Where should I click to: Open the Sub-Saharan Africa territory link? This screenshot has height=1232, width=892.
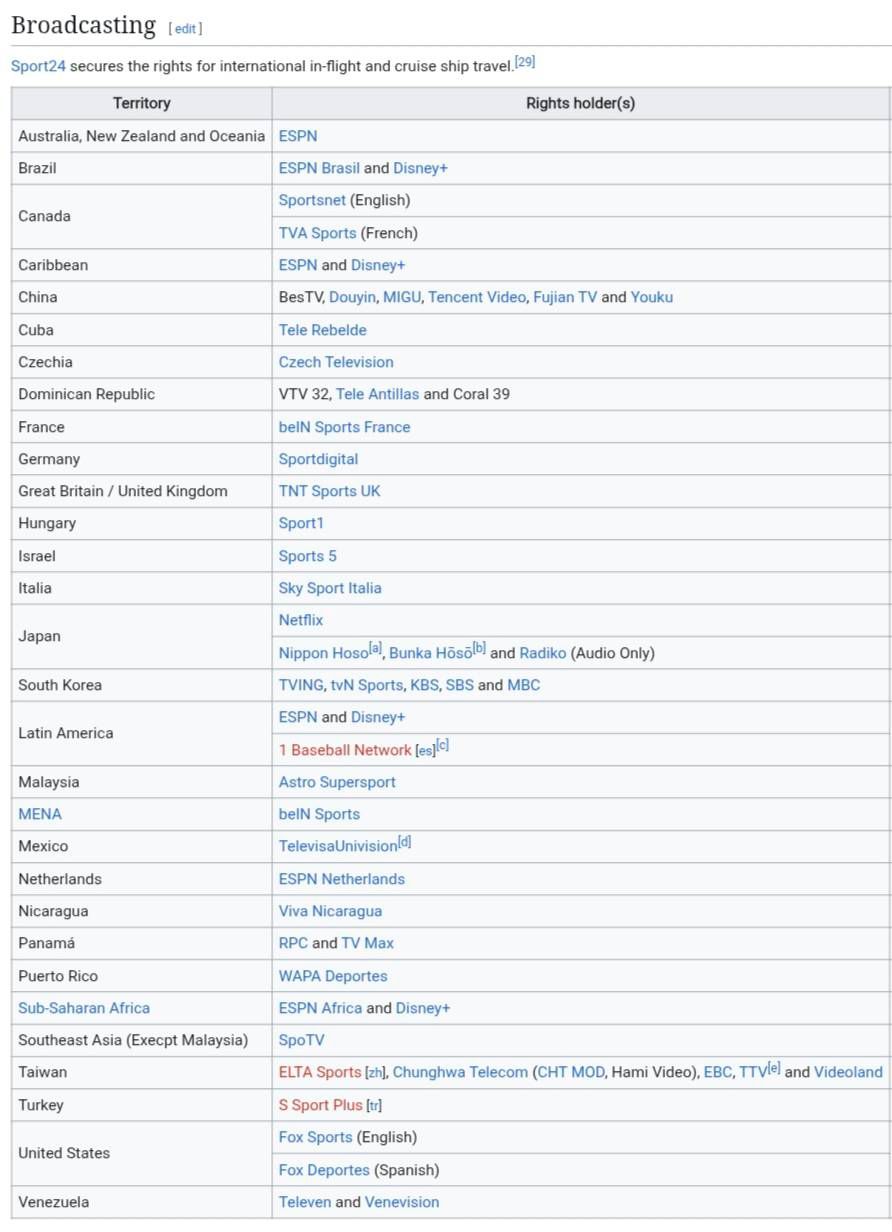(x=84, y=1008)
